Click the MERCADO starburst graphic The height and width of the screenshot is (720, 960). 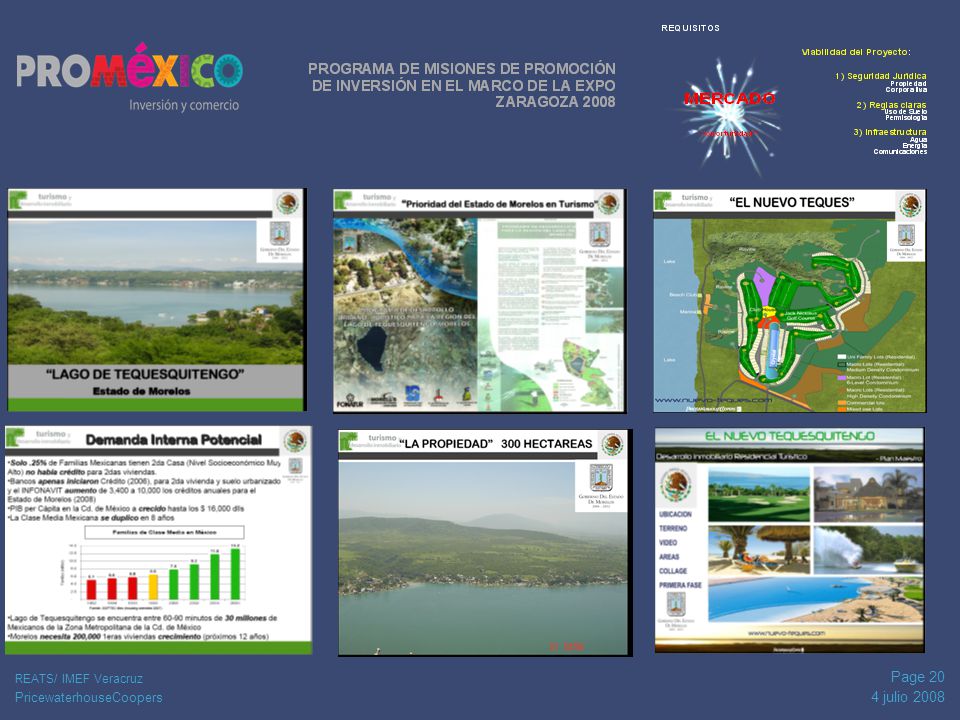pyautogui.click(x=729, y=114)
